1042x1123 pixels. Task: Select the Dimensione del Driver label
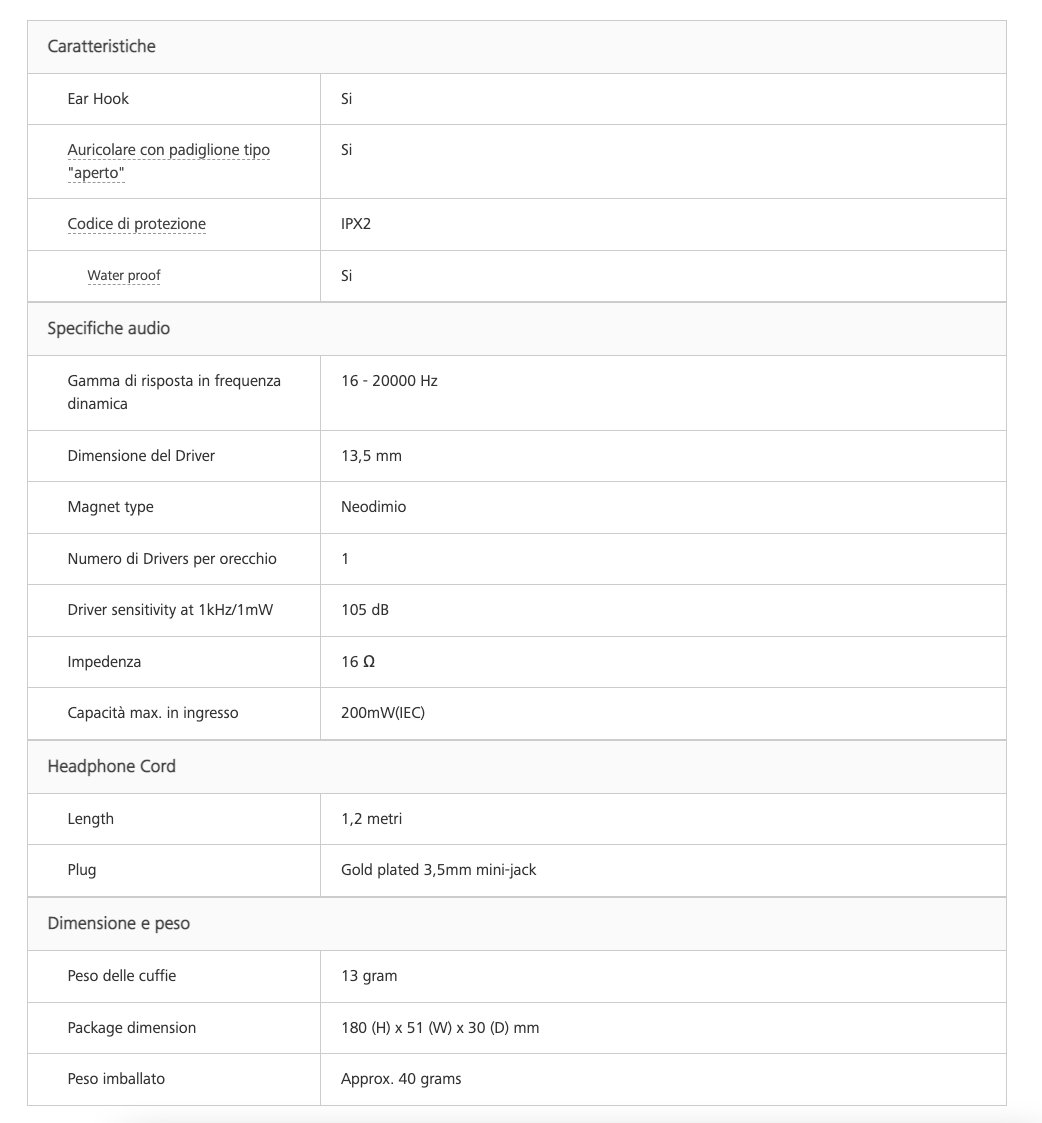tap(141, 456)
